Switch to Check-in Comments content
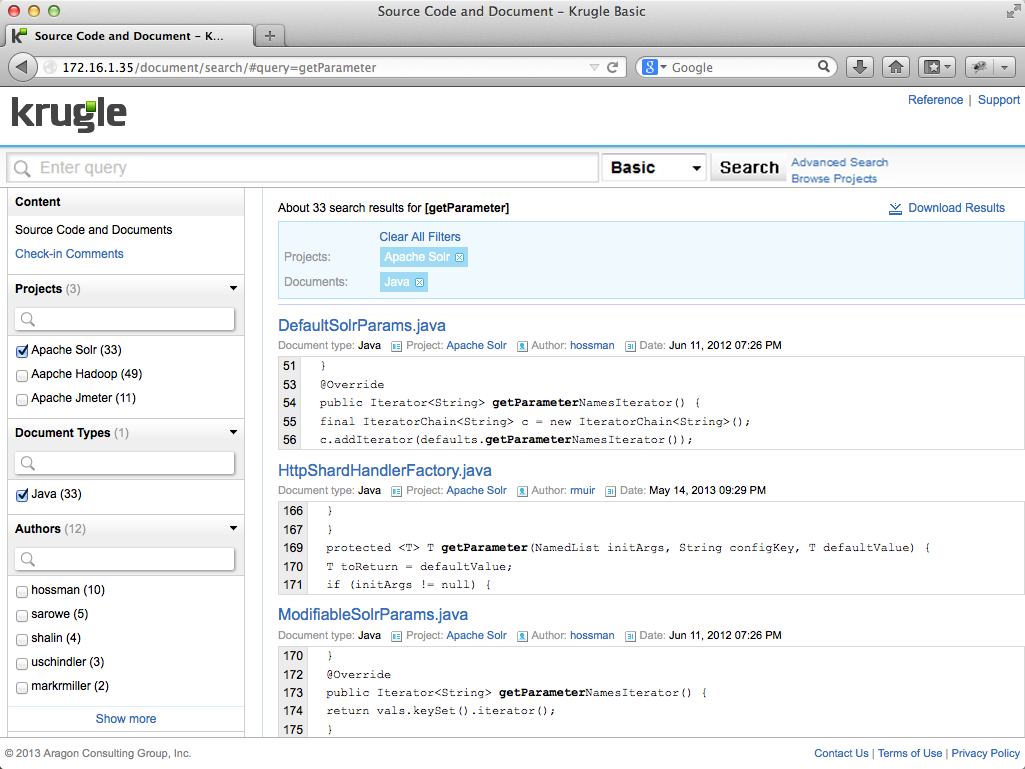Image resolution: width=1025 pixels, height=769 pixels. [x=69, y=254]
